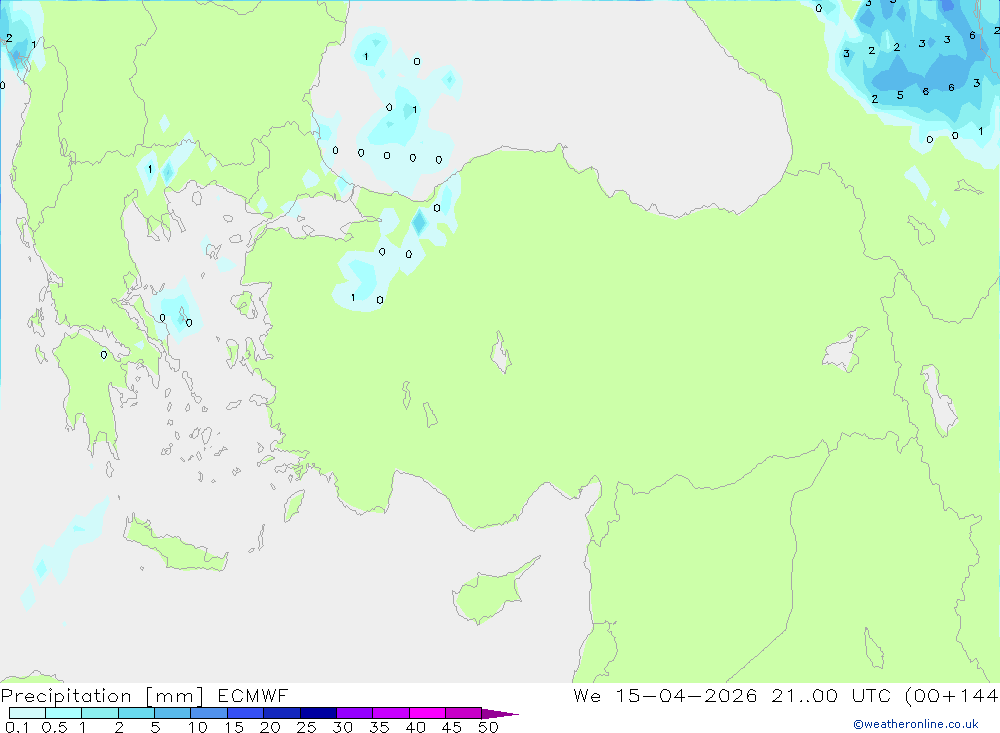Screen dimensions: 1000x733
Task: Click the legend value '15'
Action: click(x=234, y=727)
